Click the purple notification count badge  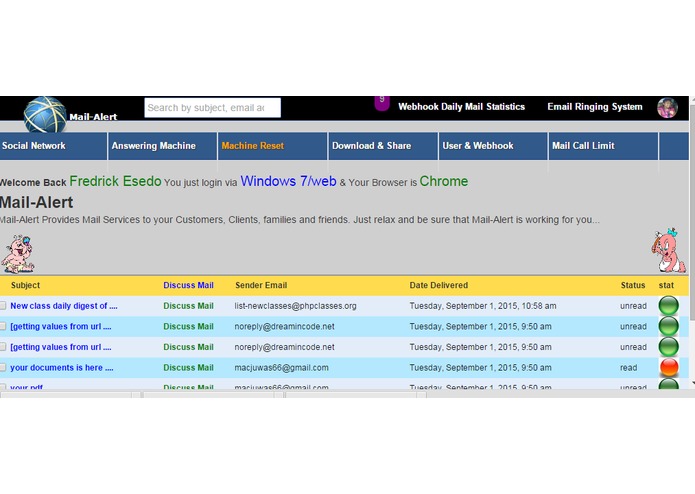[382, 103]
